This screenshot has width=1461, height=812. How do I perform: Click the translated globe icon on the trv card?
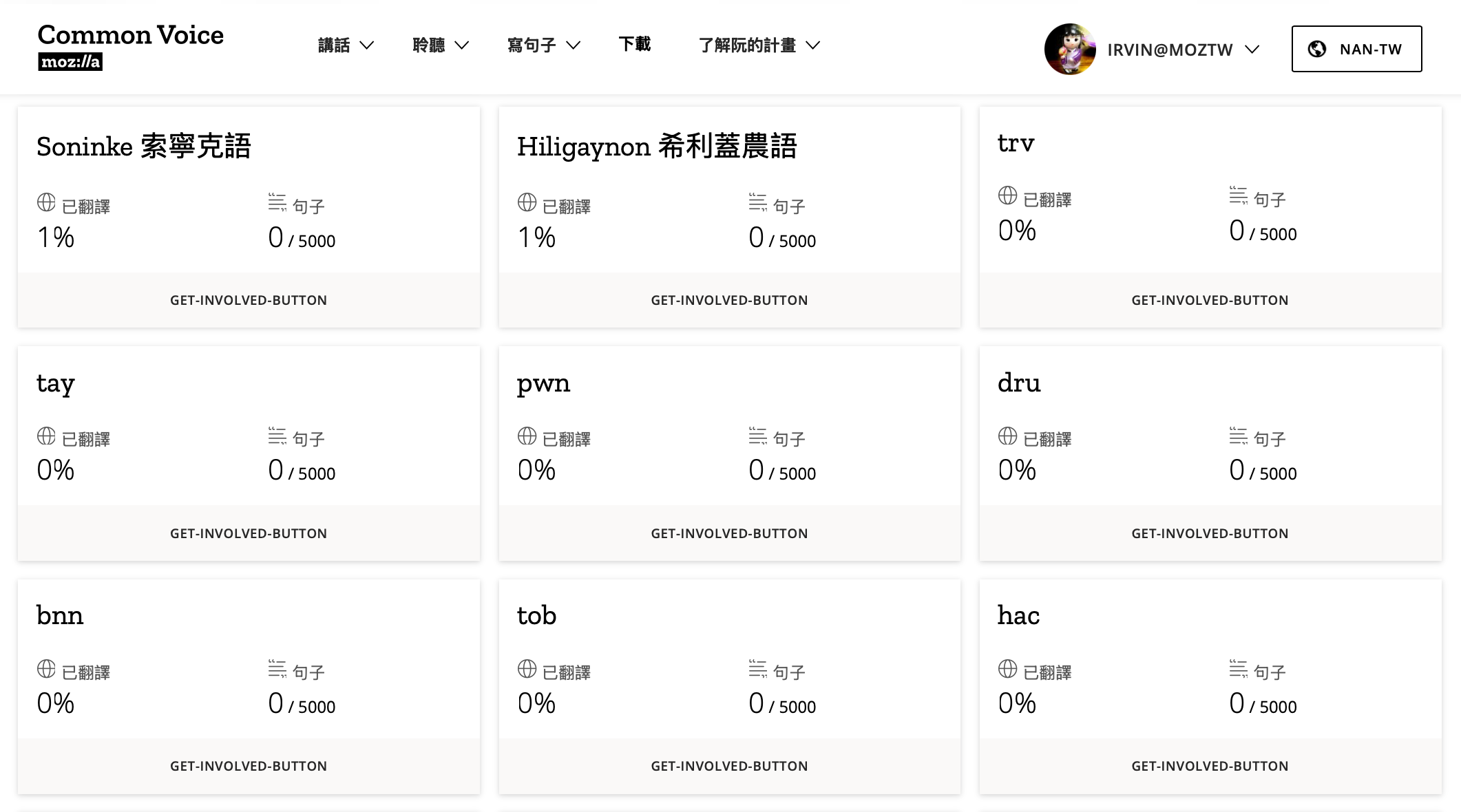1007,196
